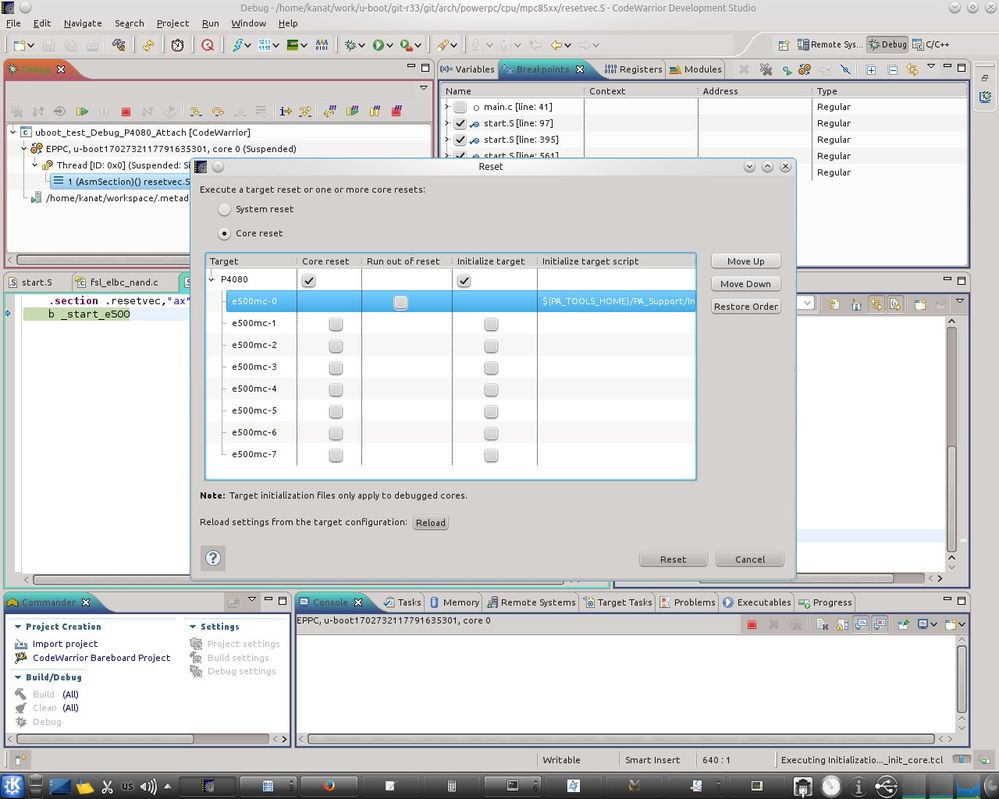Click the Move Down button

(x=745, y=284)
